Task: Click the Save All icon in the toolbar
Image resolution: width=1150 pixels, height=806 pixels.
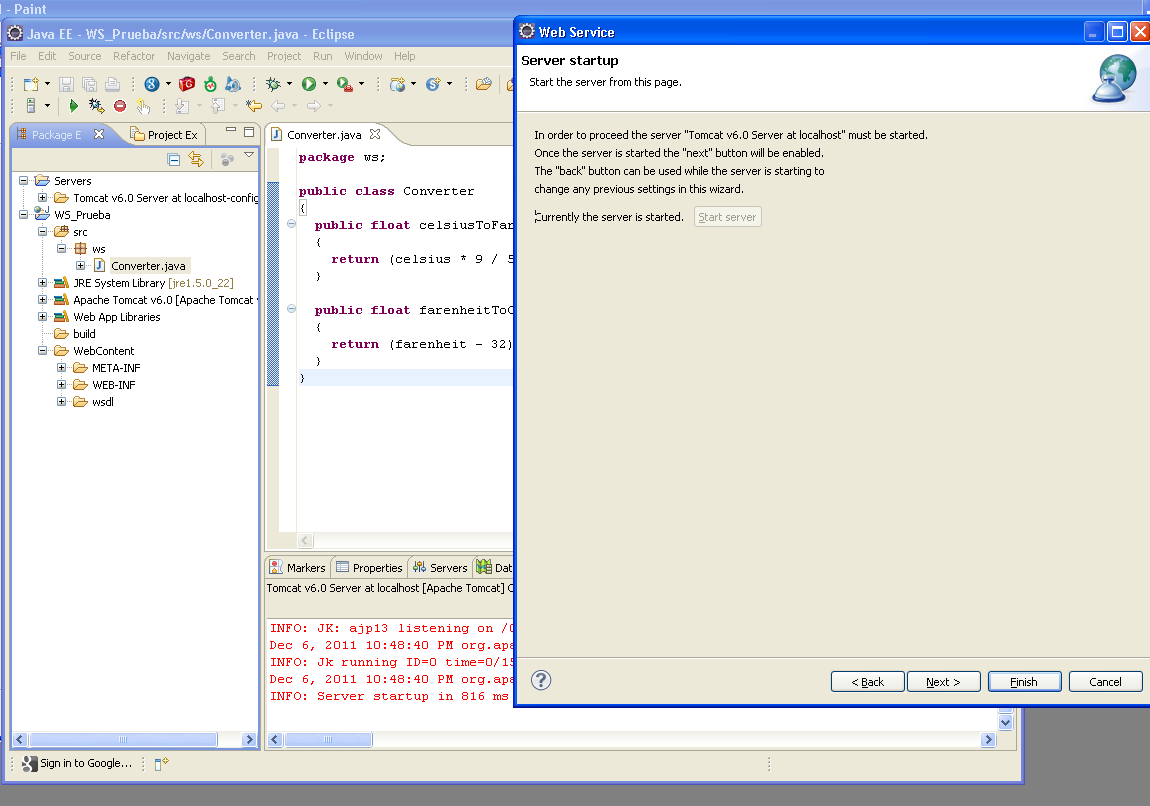Action: [89, 84]
